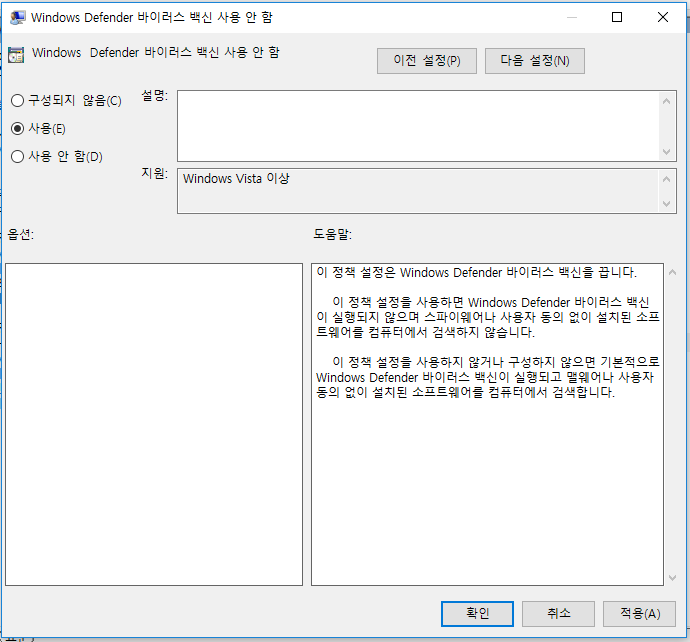
Task: Click the 'Windows Vista 이상' supported text
Action: click(x=236, y=179)
